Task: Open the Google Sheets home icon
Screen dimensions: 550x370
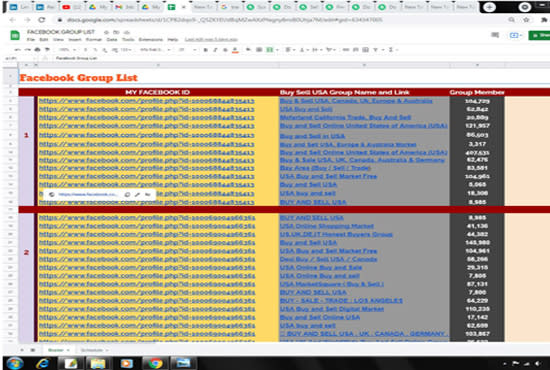Action: (15, 35)
